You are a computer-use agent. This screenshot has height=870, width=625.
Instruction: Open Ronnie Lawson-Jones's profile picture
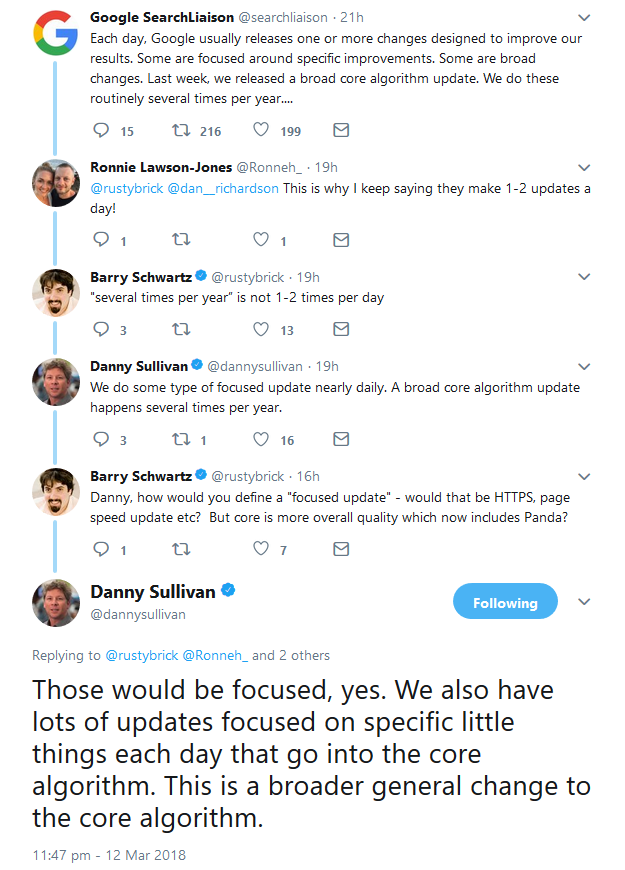tap(55, 183)
